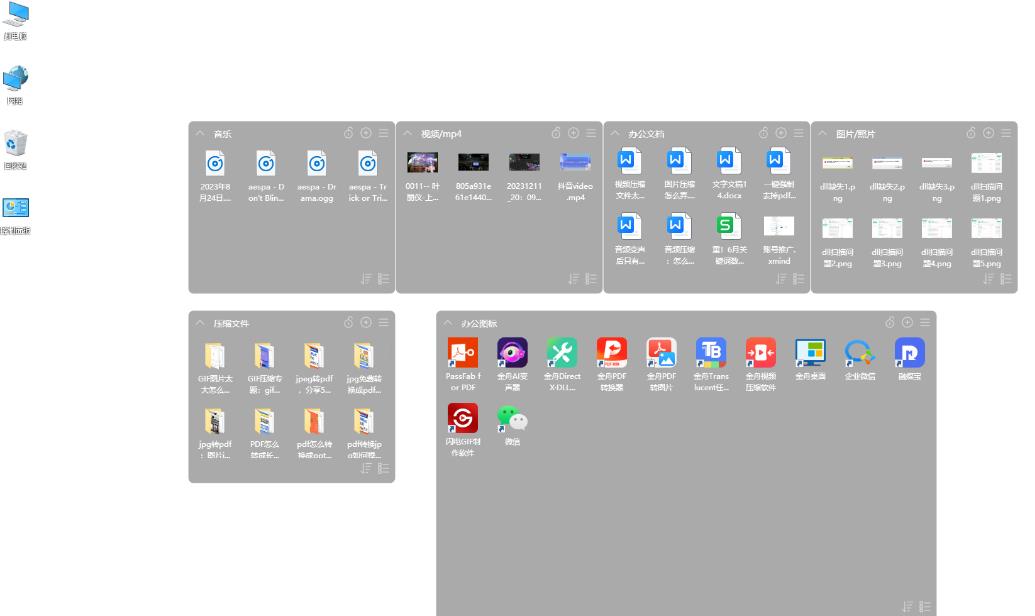Image resolution: width=1035 pixels, height=616 pixels.
Task: Launch 金舟PDF转换器 shortcut
Action: tap(612, 353)
